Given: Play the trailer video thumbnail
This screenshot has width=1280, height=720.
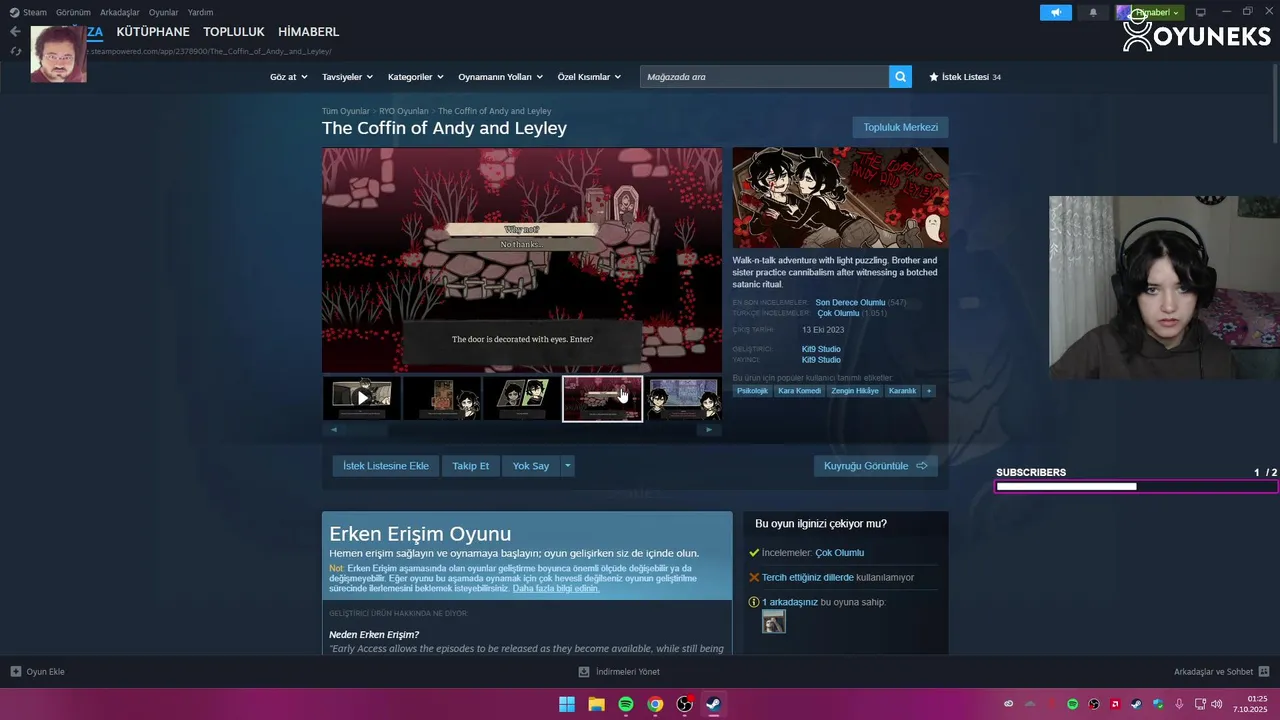Looking at the screenshot, I should [x=362, y=398].
